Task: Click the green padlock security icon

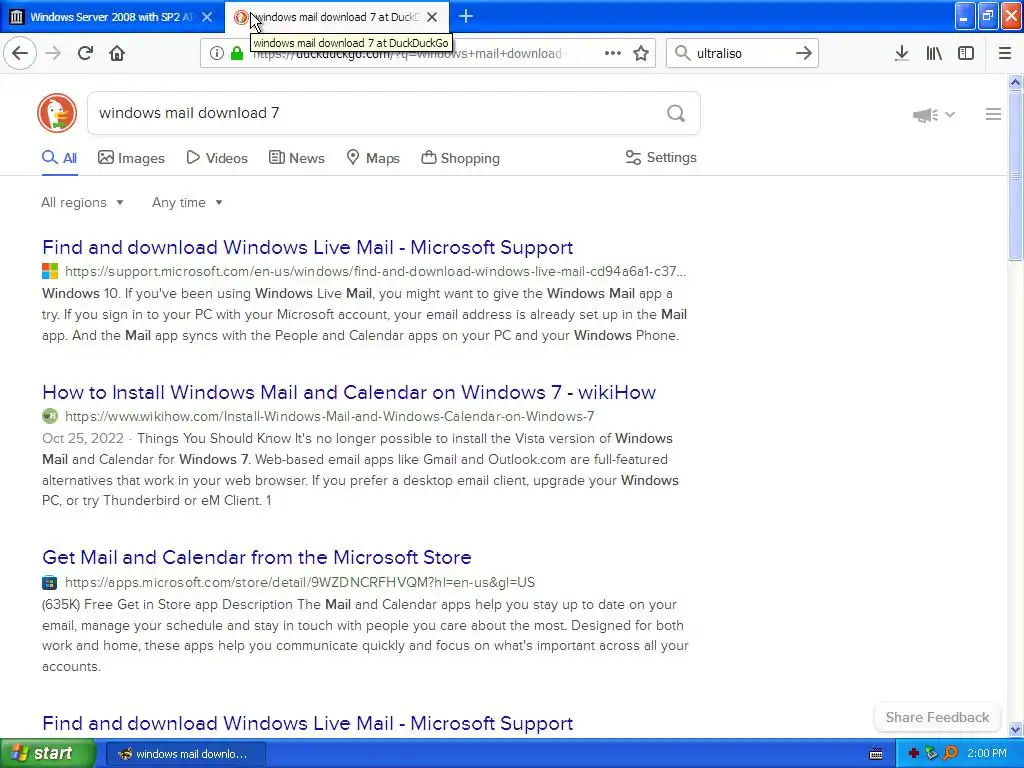Action: click(237, 54)
